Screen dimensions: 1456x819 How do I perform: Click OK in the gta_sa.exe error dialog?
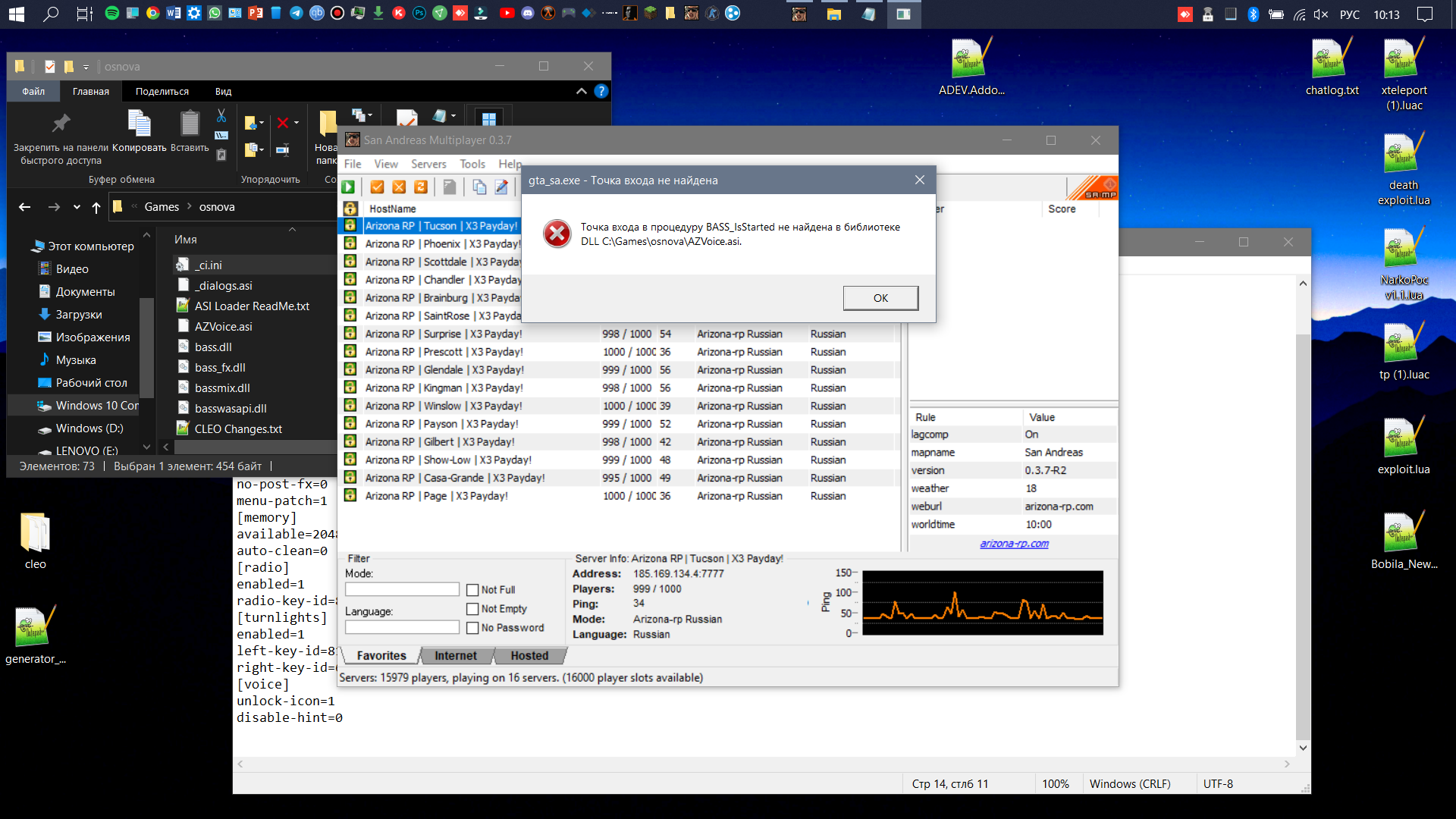click(x=880, y=298)
